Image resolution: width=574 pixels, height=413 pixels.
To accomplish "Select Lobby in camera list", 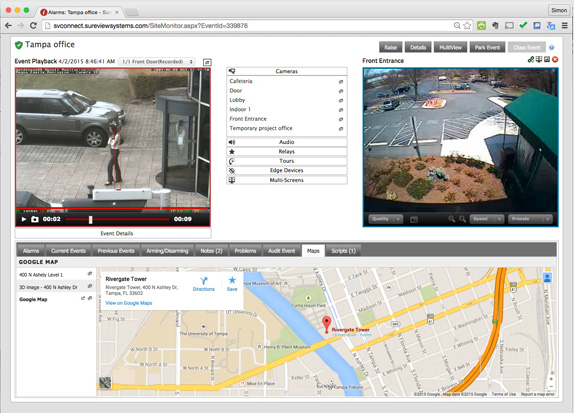I will click(237, 100).
